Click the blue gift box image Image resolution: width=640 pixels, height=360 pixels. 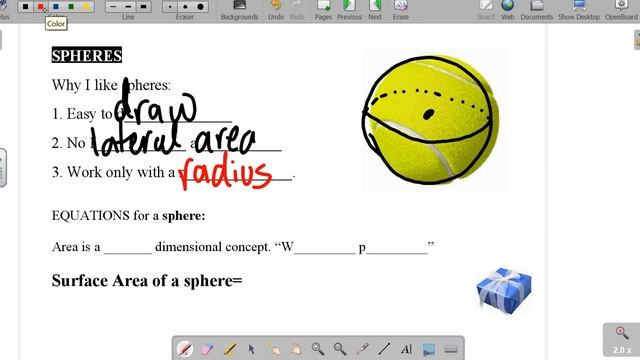pyautogui.click(x=504, y=290)
